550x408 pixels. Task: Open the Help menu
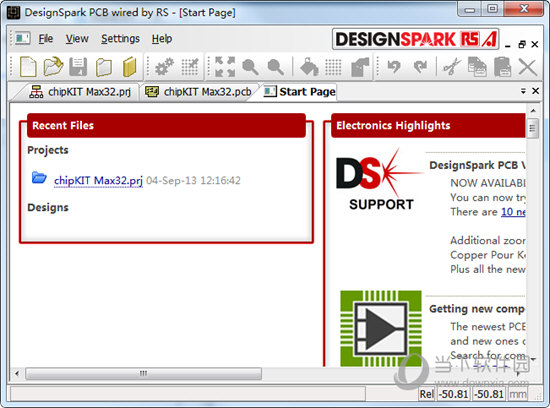[x=162, y=39]
